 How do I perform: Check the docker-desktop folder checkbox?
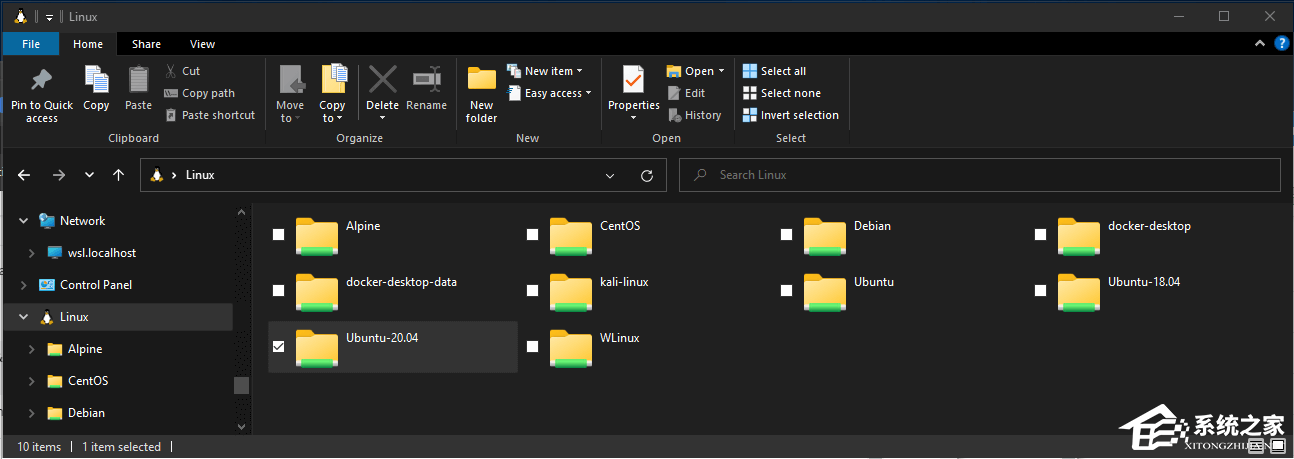1040,235
